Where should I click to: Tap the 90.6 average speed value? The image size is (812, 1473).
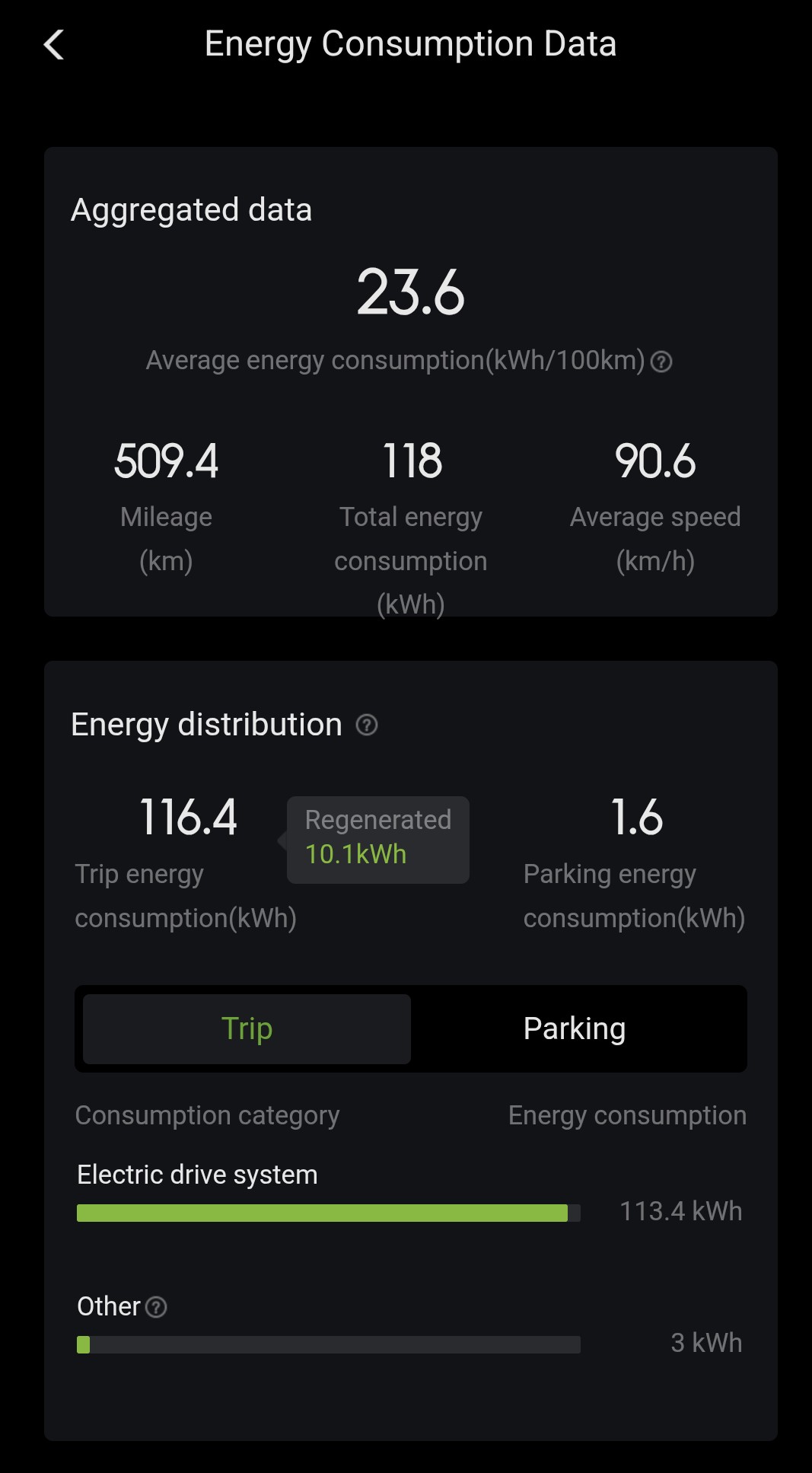click(x=655, y=461)
